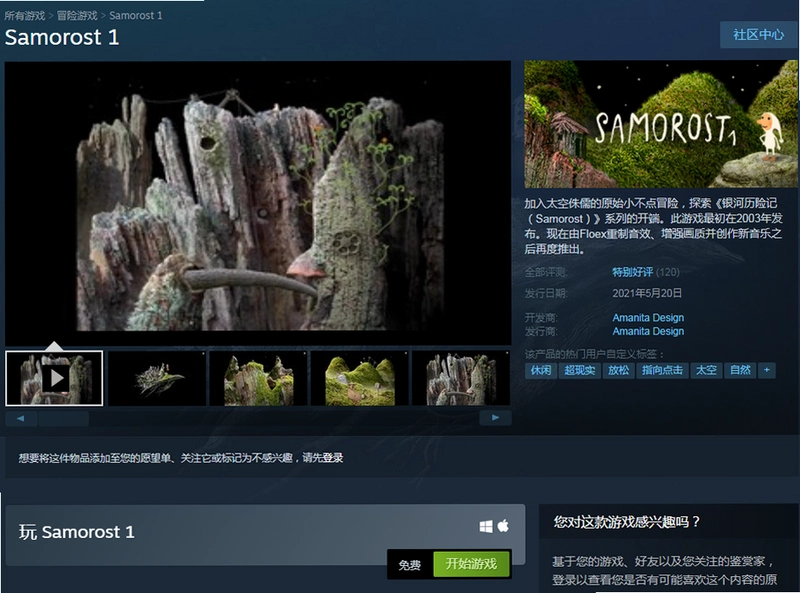Click the Samorost 1 page title

pos(62,37)
